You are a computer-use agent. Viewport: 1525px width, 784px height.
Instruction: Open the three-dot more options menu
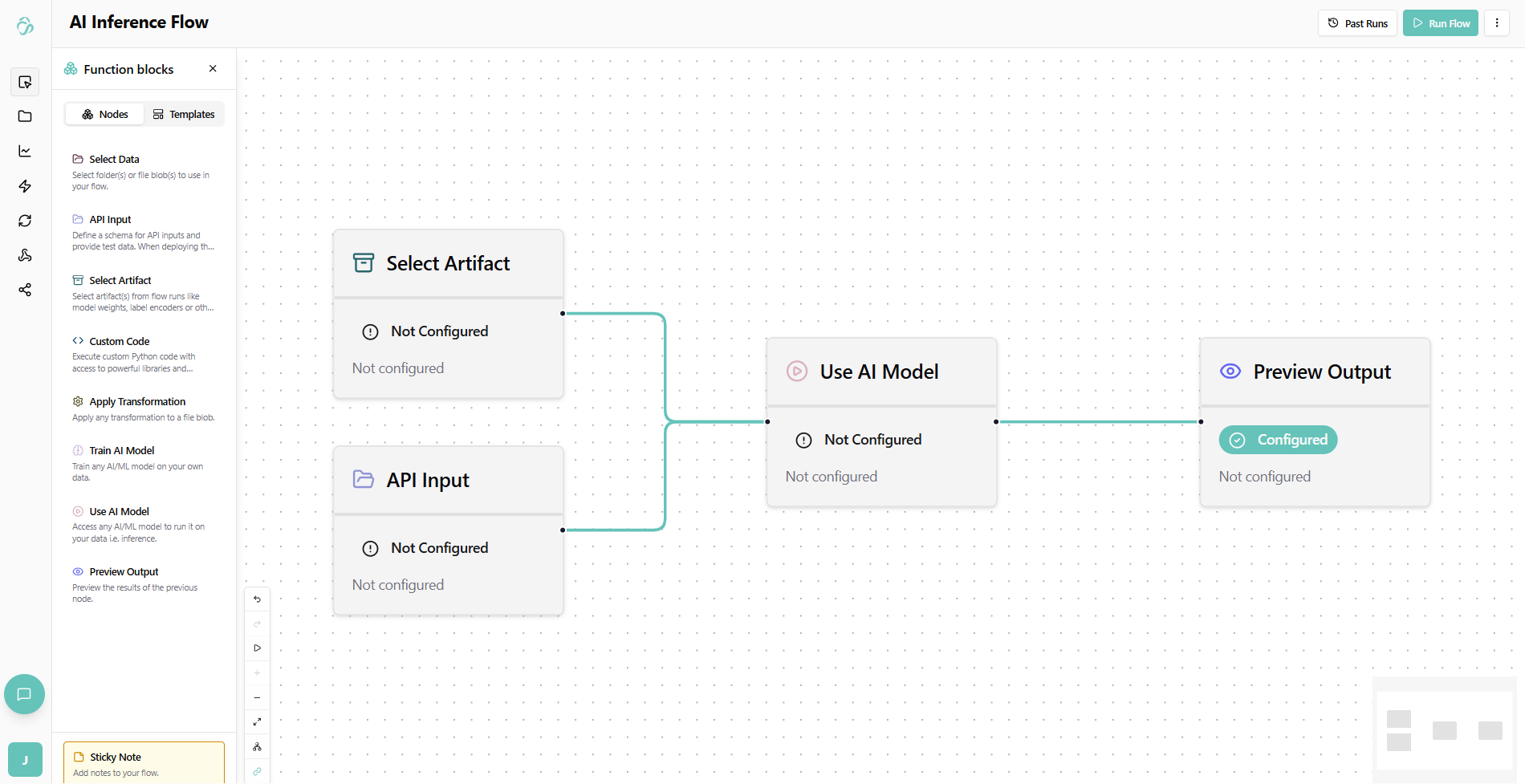tap(1497, 23)
